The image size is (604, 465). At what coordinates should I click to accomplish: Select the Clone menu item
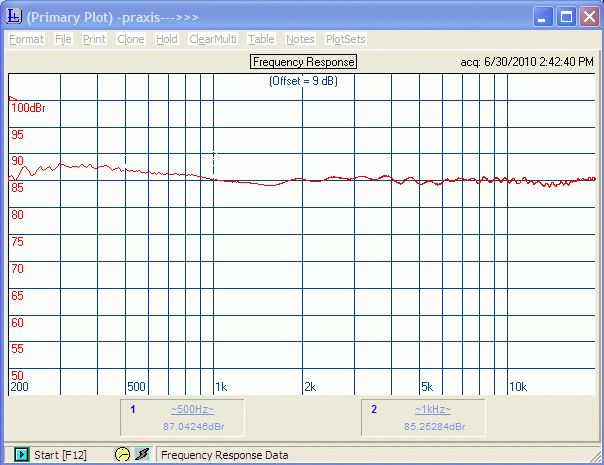click(x=131, y=39)
